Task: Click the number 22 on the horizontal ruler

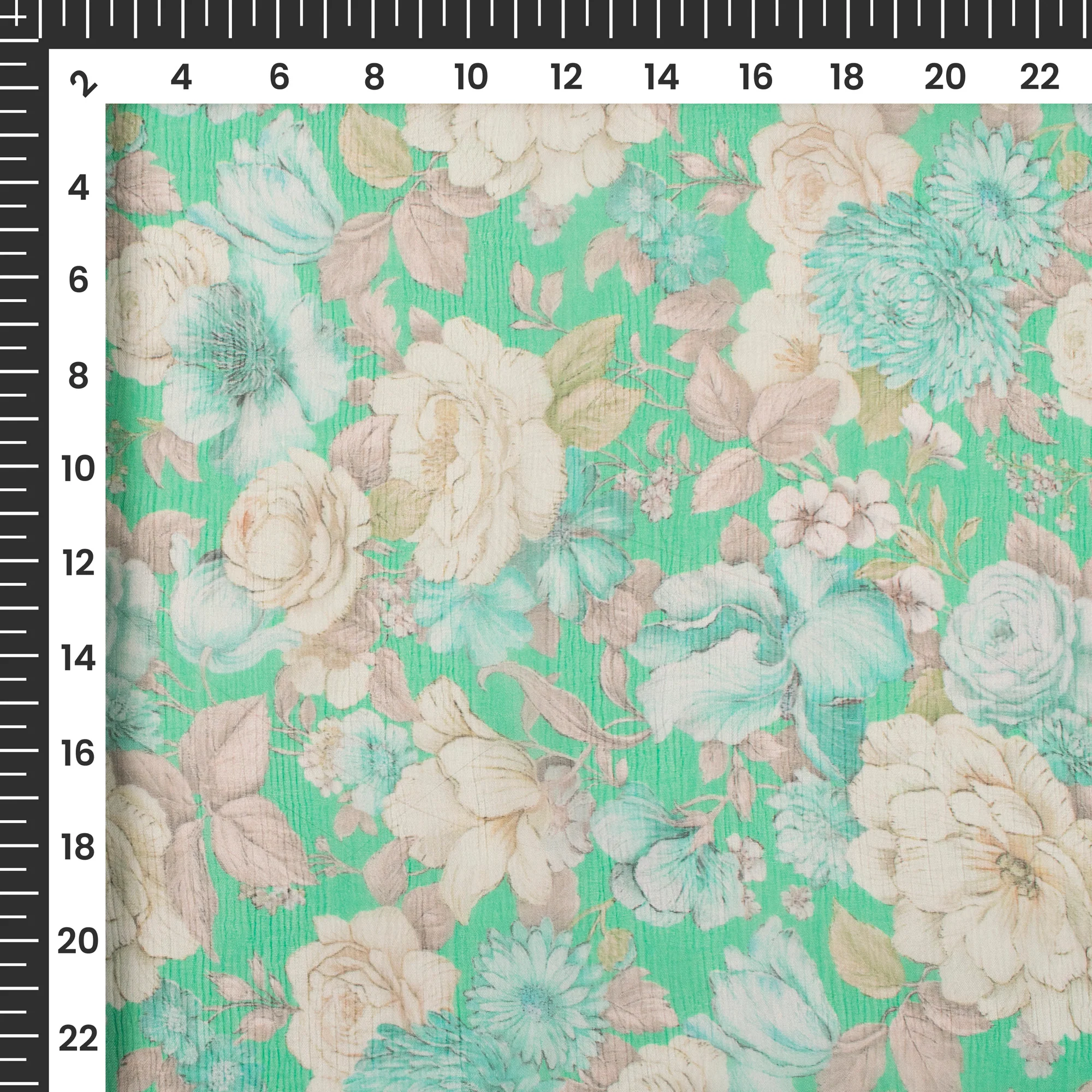Action: point(1040,77)
